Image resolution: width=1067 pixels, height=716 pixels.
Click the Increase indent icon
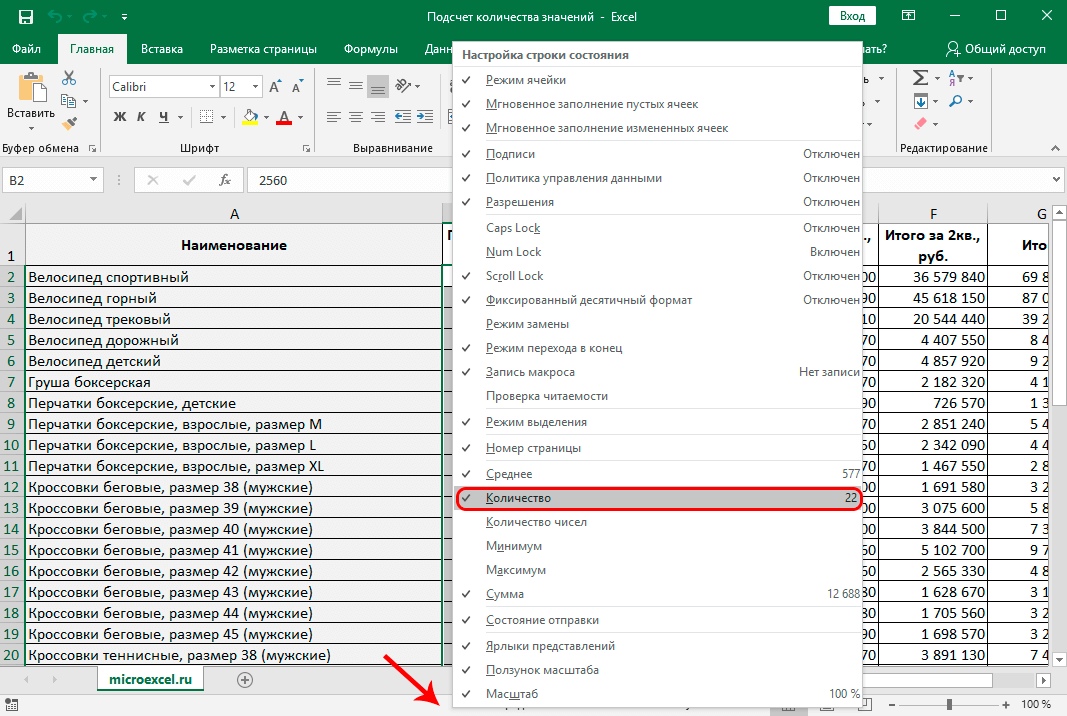point(425,117)
